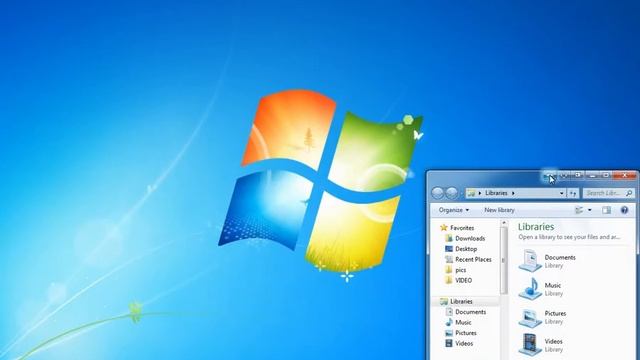Viewport: 640px width, 360px height.
Task: Open the pics folder in Favorites
Action: point(456,270)
